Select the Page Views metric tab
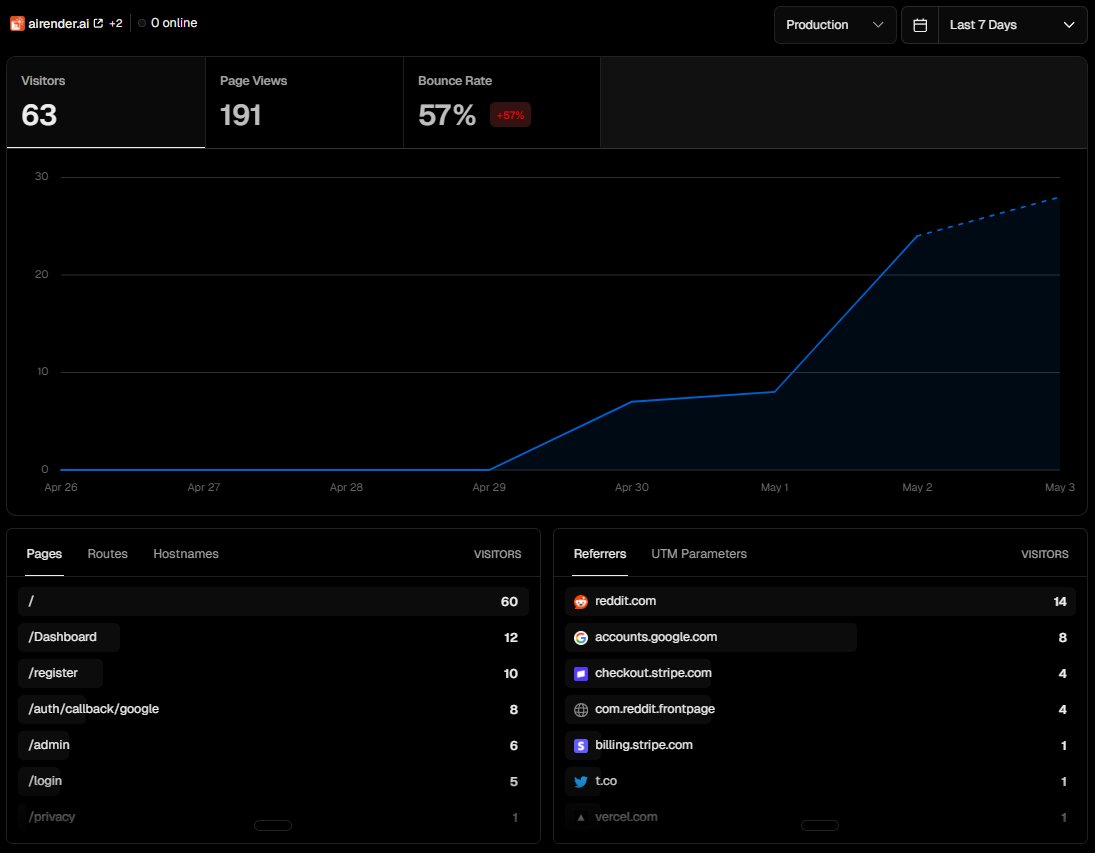The width and height of the screenshot is (1095, 853). (304, 103)
